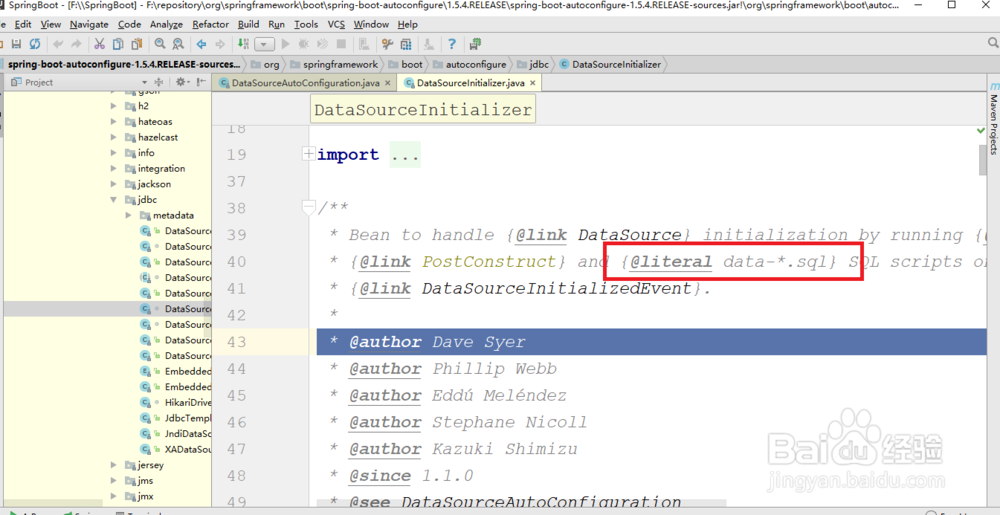This screenshot has height=515, width=1000.
Task: Click the Replace magnifier icon
Action: [178, 44]
